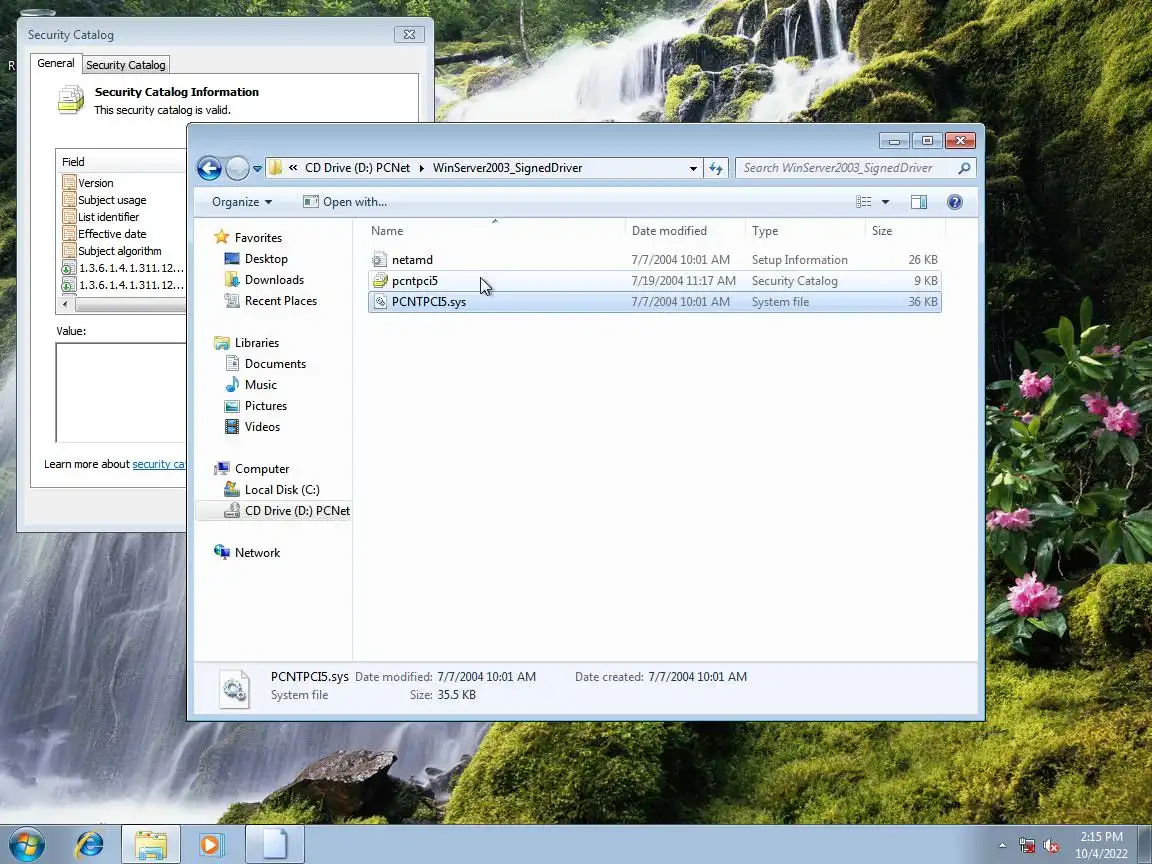Click the Change your view icon
1152x864 pixels.
point(864,202)
